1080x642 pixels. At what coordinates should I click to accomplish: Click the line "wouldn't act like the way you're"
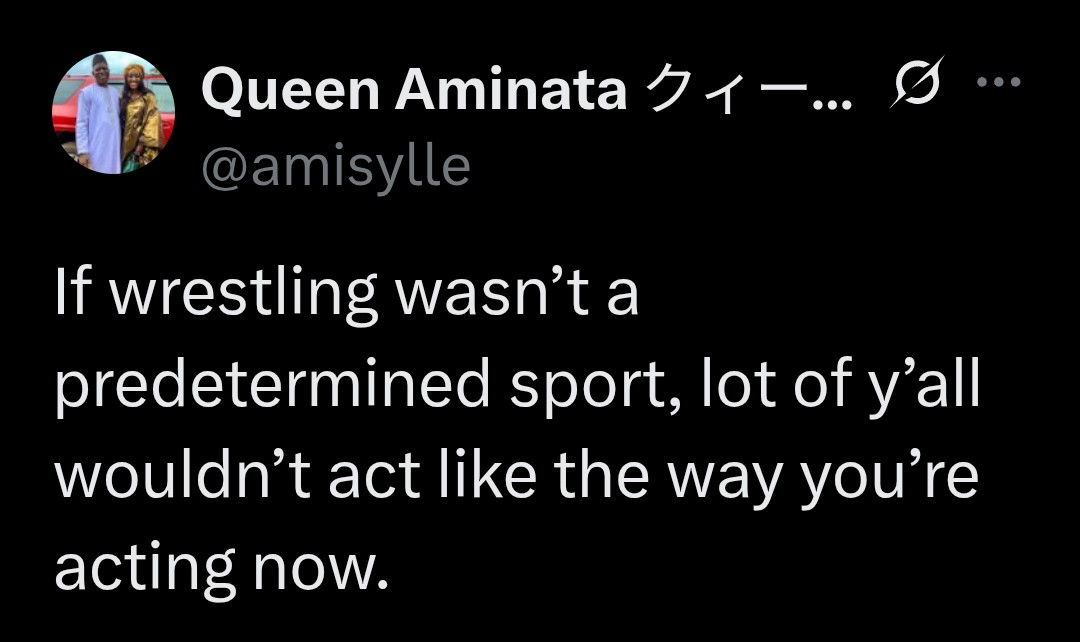516,479
